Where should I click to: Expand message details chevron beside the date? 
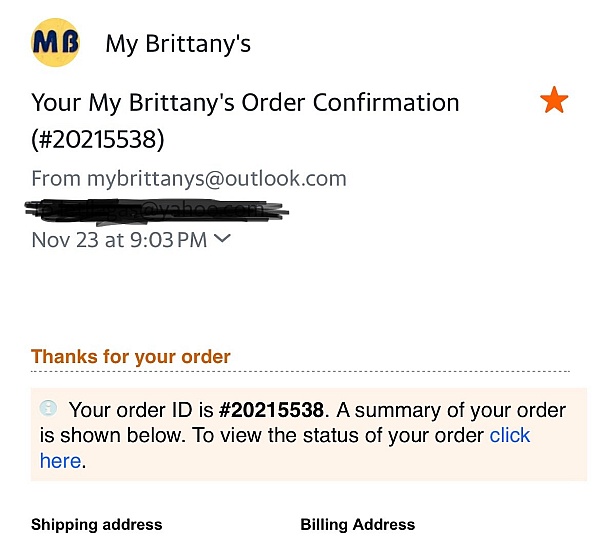point(222,239)
